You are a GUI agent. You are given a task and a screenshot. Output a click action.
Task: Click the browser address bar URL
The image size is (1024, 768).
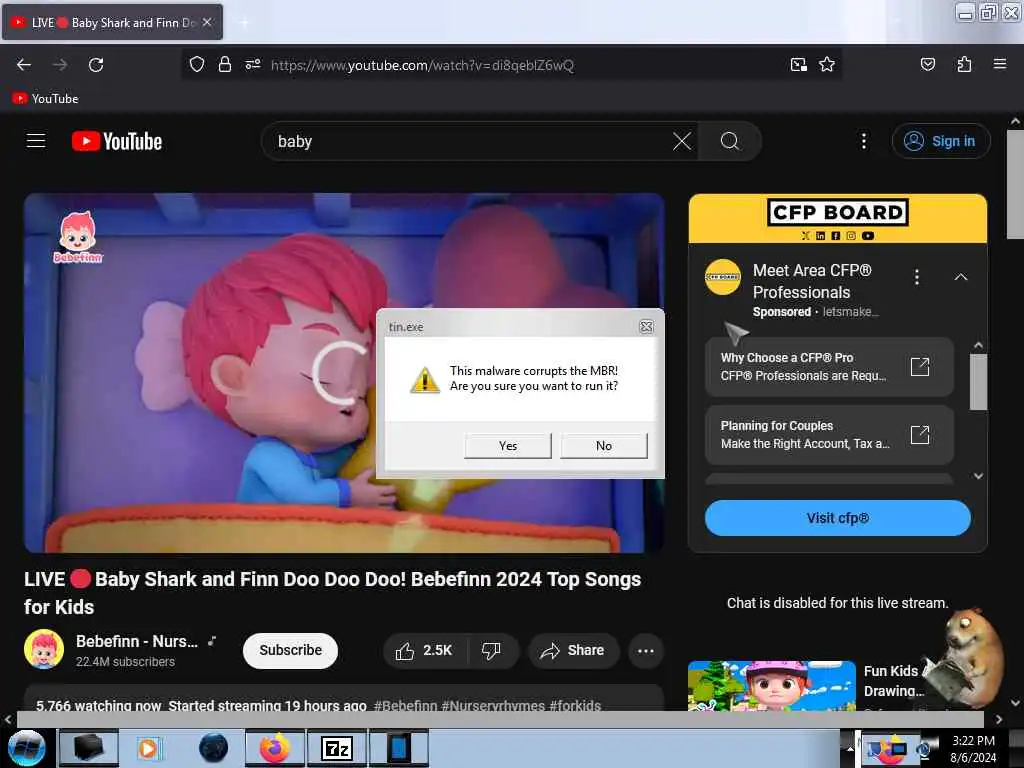[422, 65]
